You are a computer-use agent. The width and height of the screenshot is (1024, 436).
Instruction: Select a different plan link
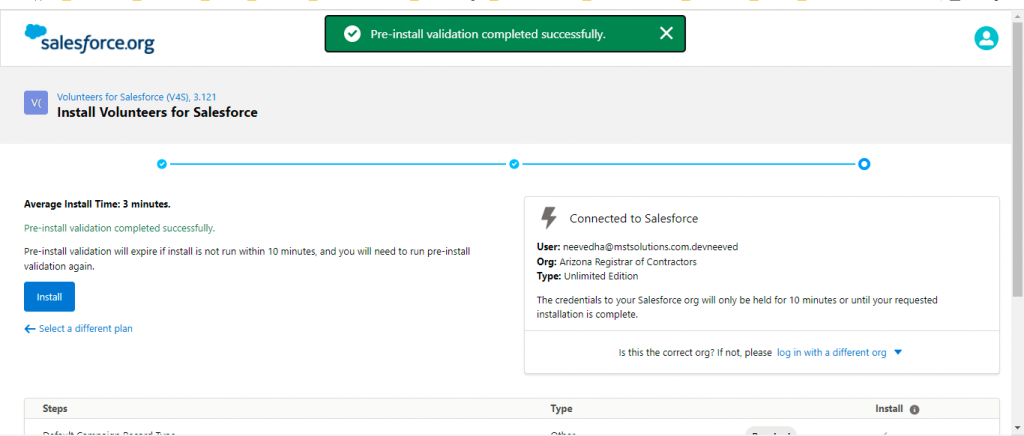78,329
